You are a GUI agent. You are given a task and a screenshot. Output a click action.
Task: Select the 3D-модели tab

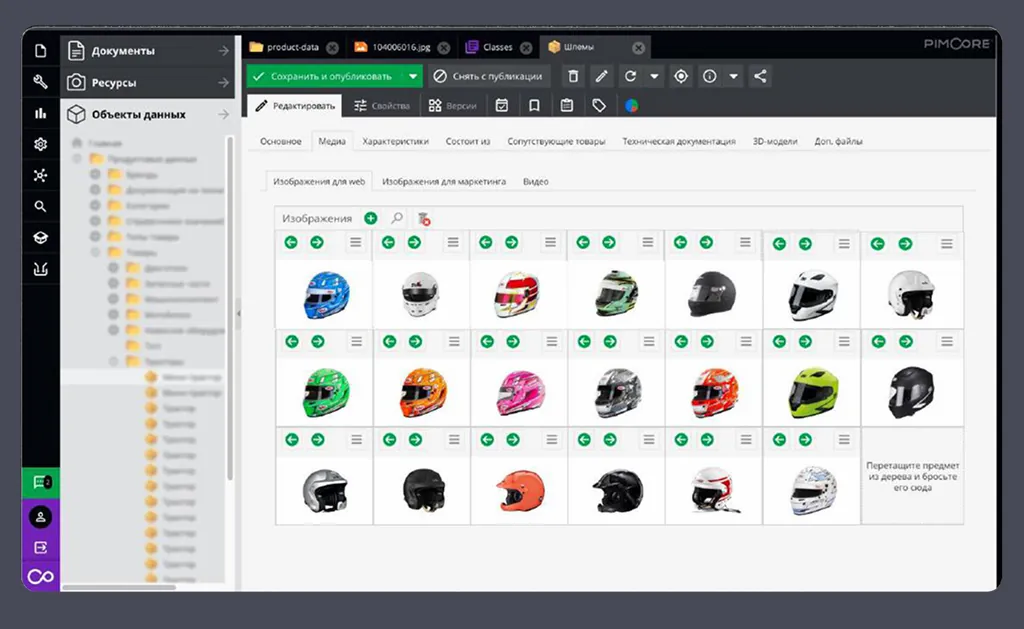pos(775,141)
